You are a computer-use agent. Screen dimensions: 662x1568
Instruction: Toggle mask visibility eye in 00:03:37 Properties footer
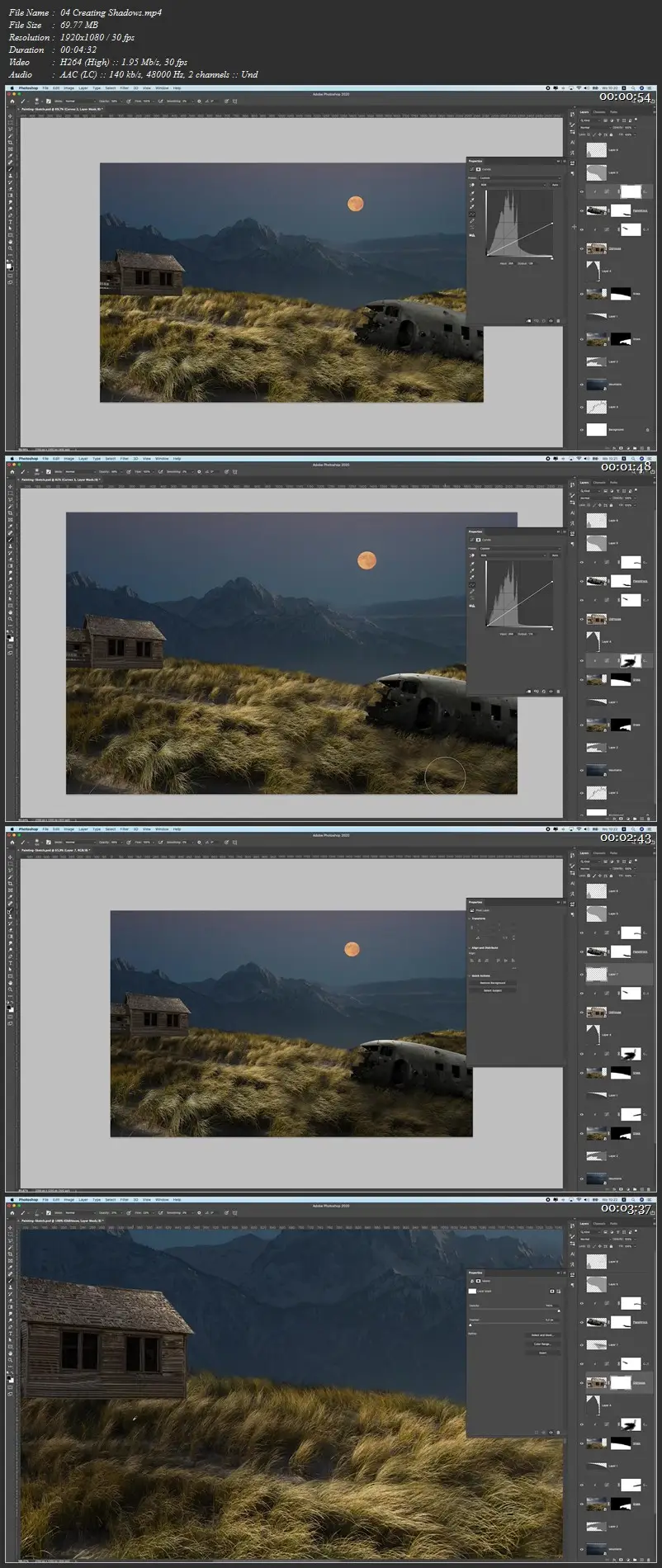coord(551,1433)
